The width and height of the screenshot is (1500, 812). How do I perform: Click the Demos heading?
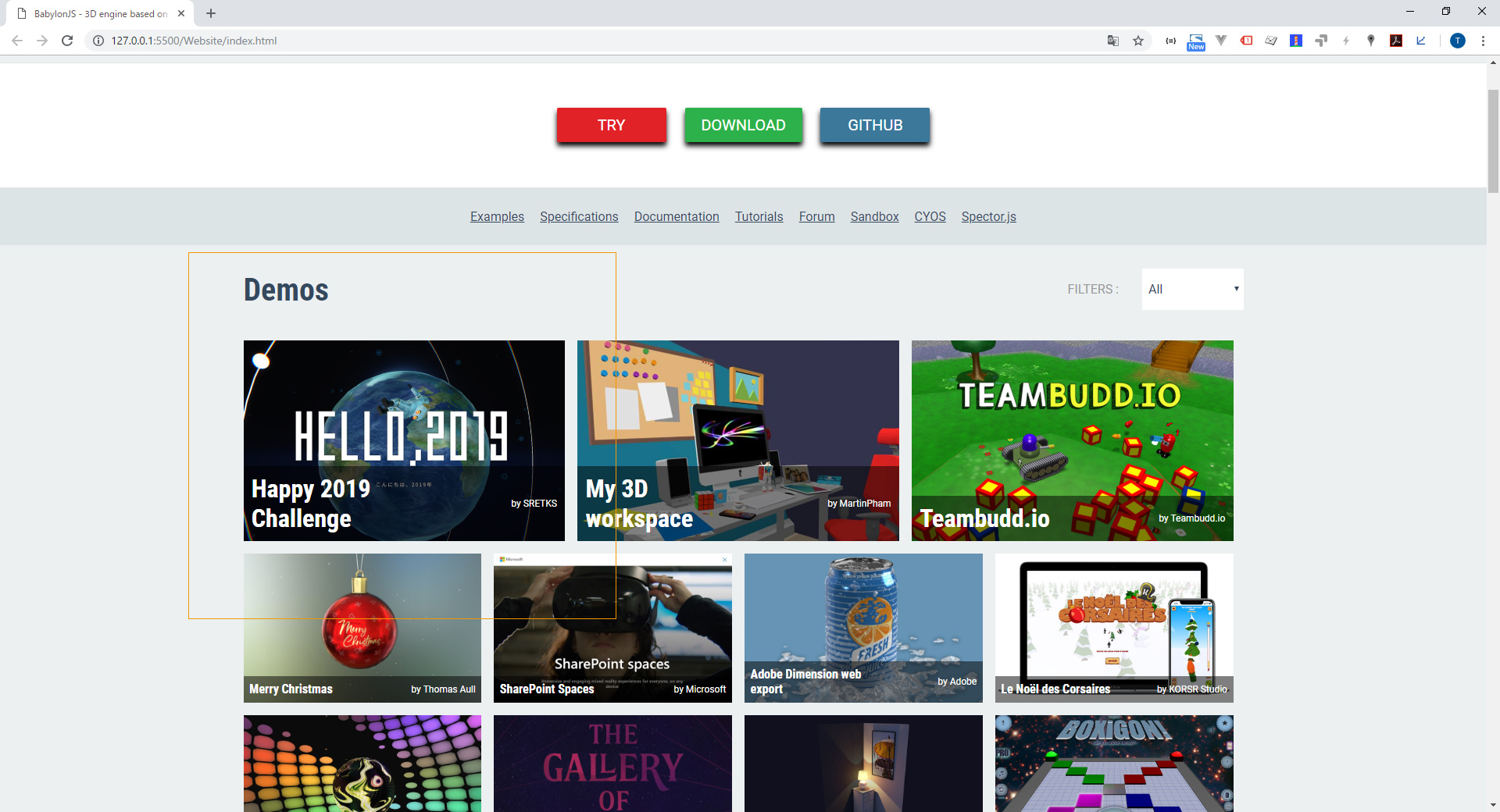tap(286, 290)
